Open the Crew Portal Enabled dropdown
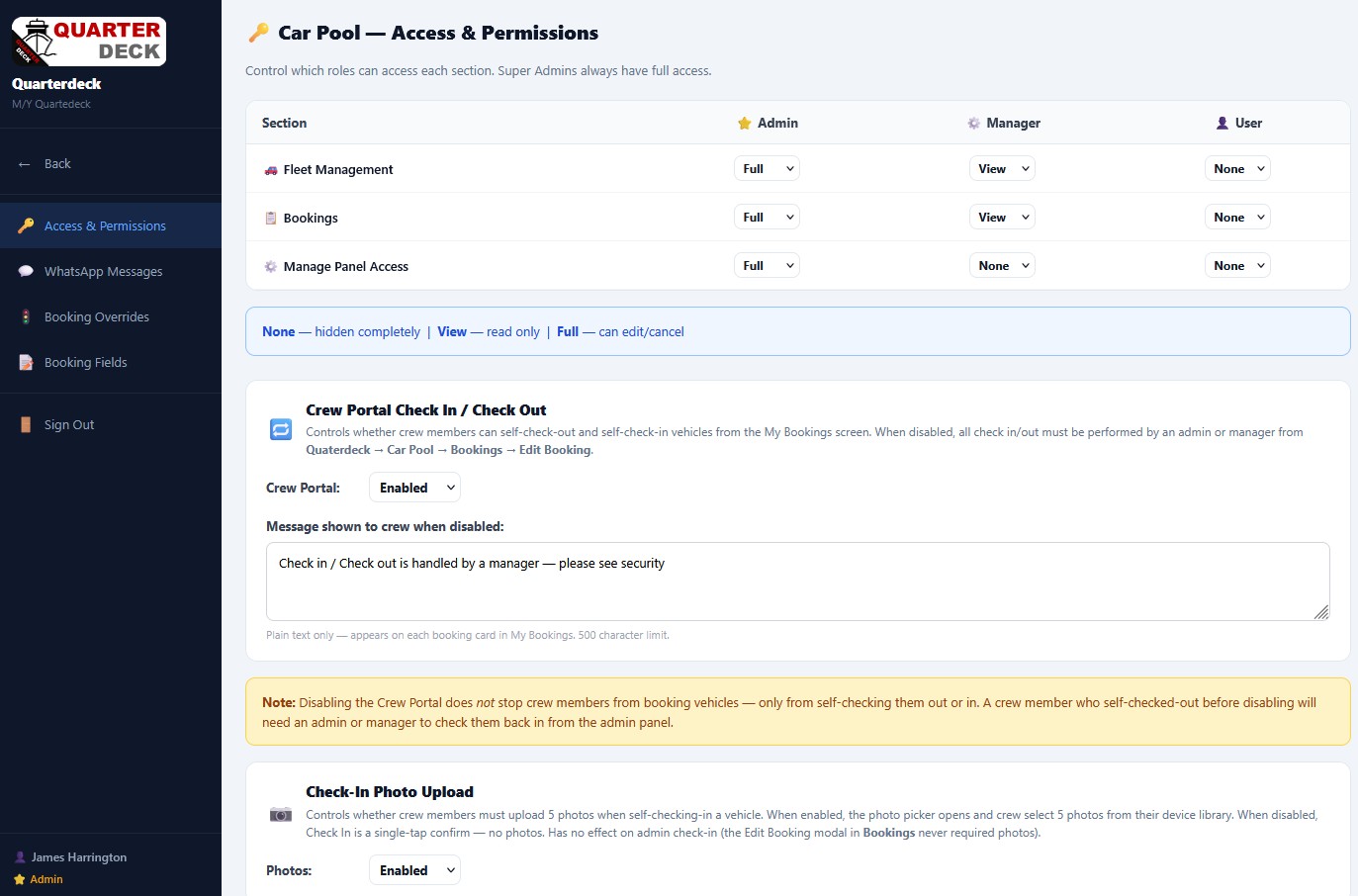The height and width of the screenshot is (896, 1358). coord(414,488)
